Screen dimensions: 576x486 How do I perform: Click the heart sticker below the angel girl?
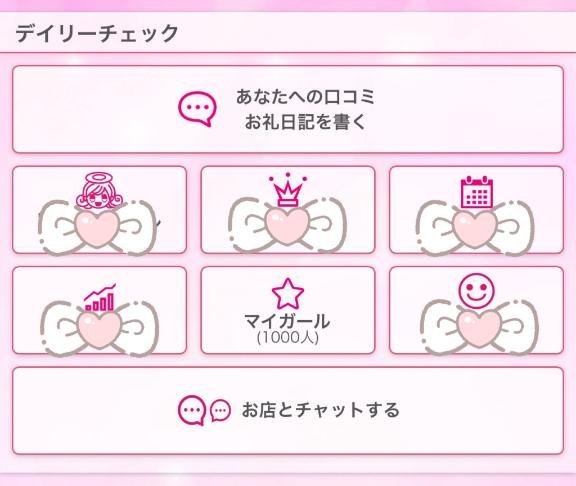[x=97, y=228]
